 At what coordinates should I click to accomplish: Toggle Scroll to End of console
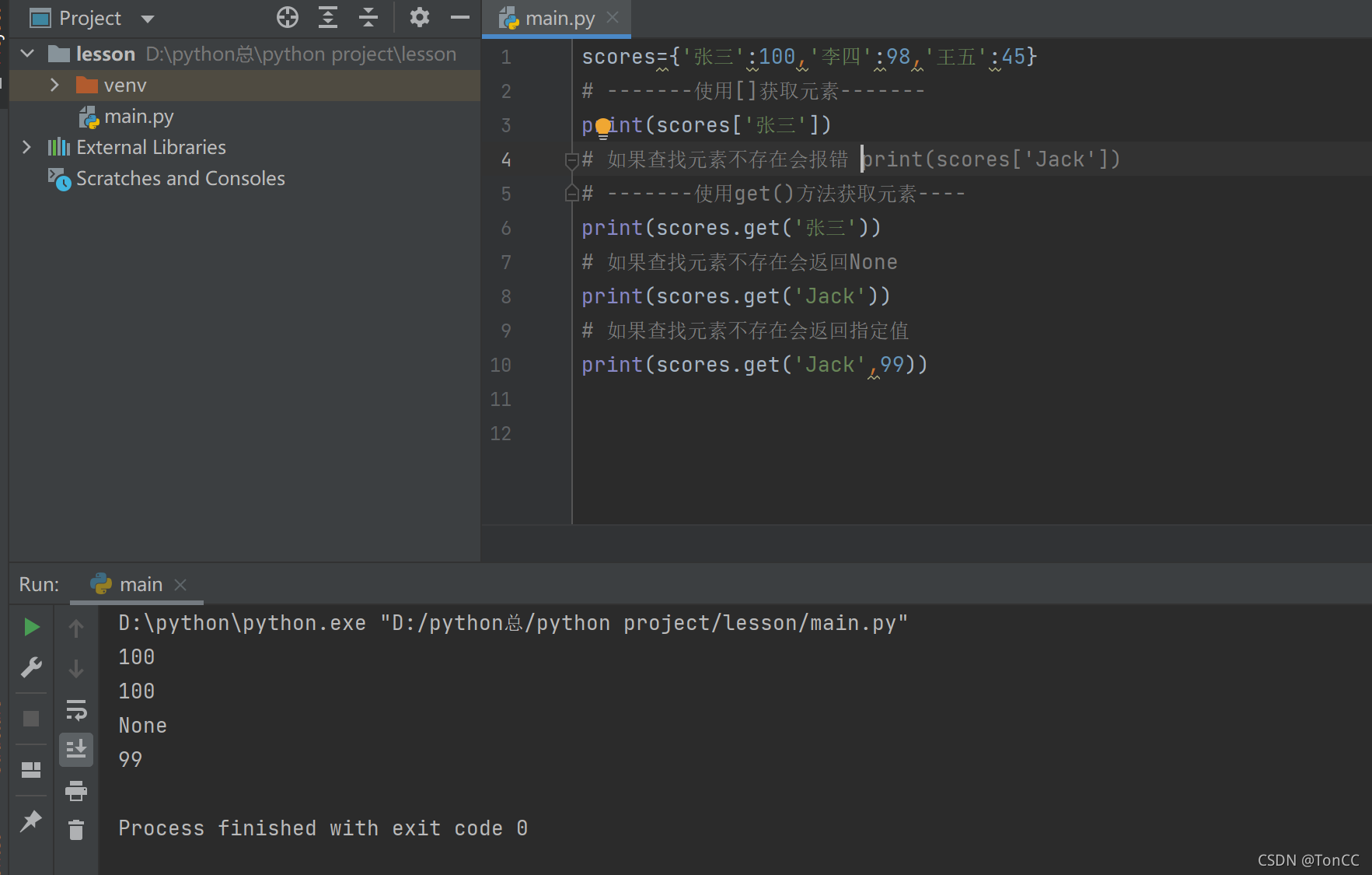[76, 750]
